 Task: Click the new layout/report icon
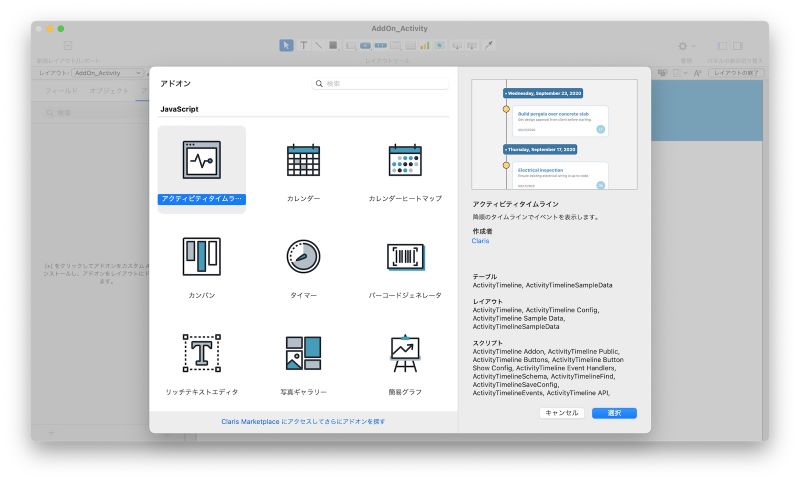(x=68, y=45)
